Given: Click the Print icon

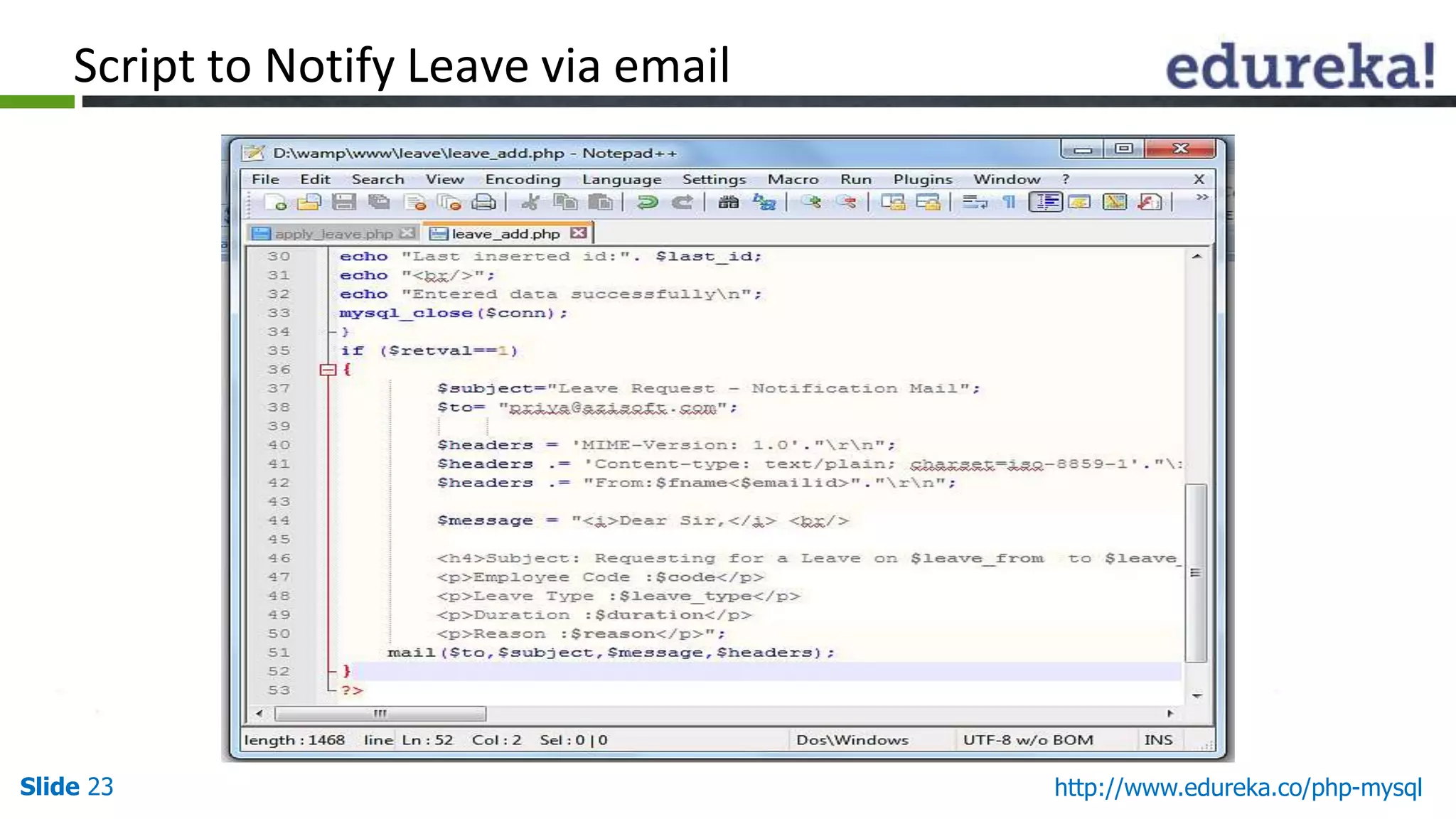Looking at the screenshot, I should click(x=484, y=203).
